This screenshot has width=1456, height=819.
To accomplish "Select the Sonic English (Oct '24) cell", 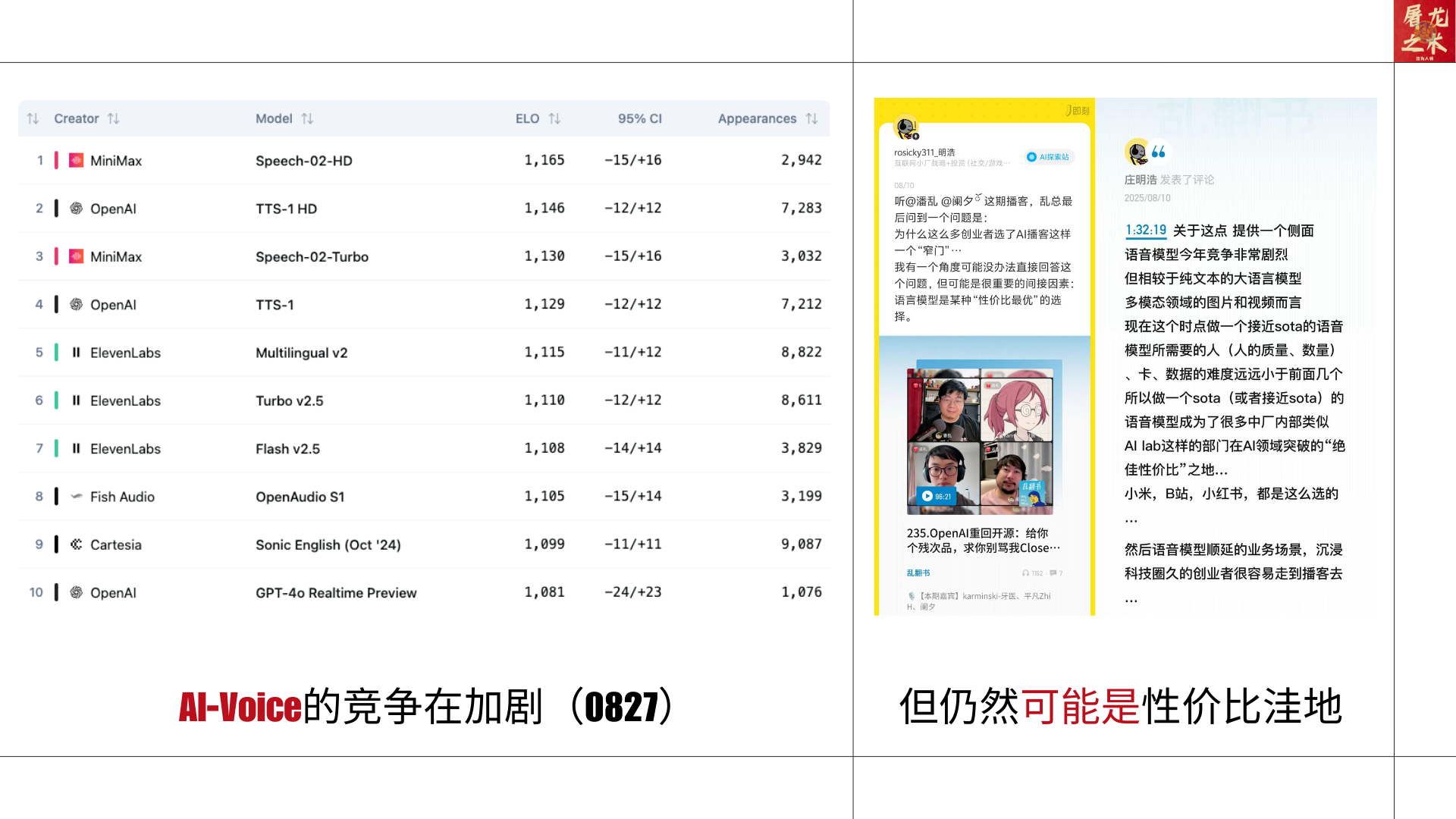I will (328, 544).
